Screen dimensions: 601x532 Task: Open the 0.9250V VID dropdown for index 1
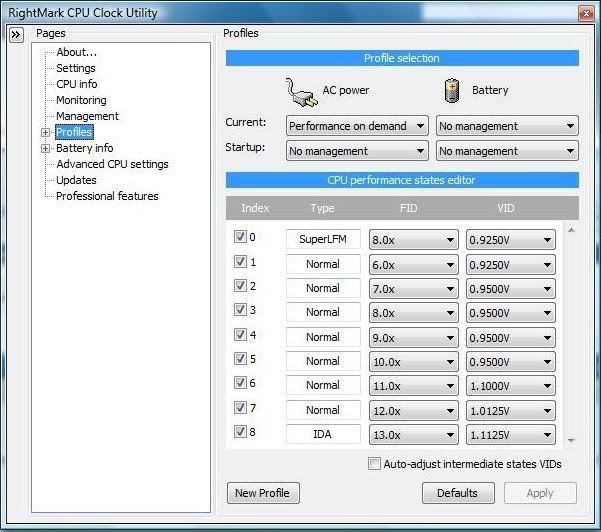pyautogui.click(x=511, y=264)
